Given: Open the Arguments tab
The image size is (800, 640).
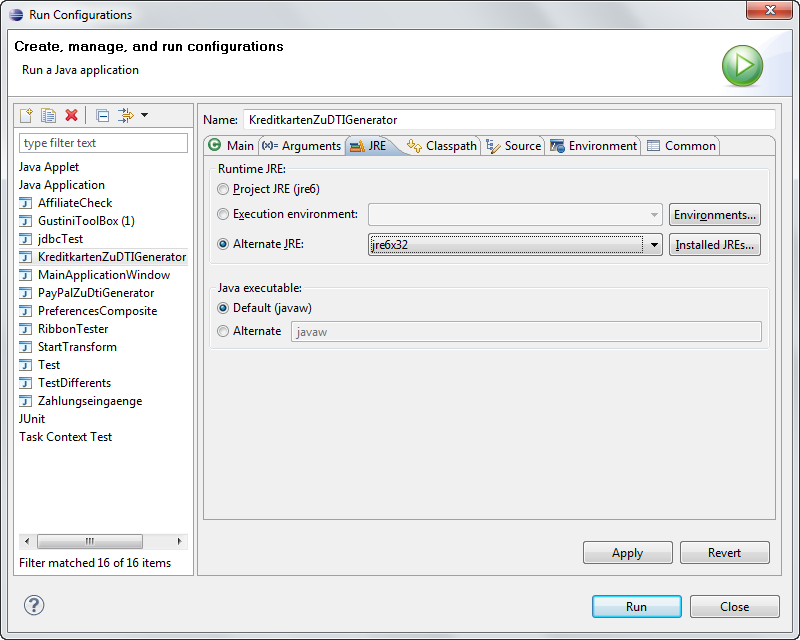Looking at the screenshot, I should [302, 146].
